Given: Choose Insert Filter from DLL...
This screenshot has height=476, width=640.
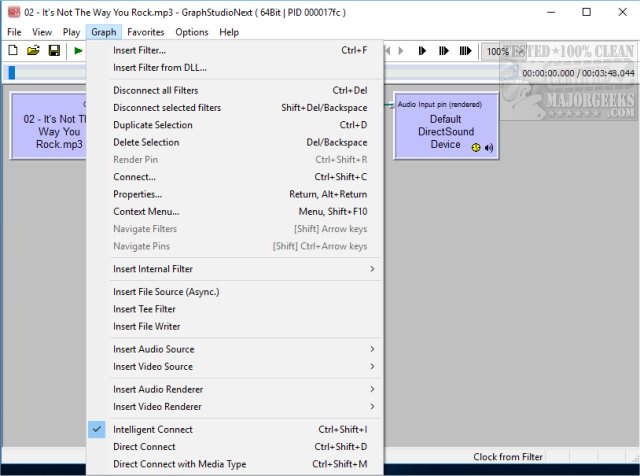Looking at the screenshot, I should tap(235, 67).
